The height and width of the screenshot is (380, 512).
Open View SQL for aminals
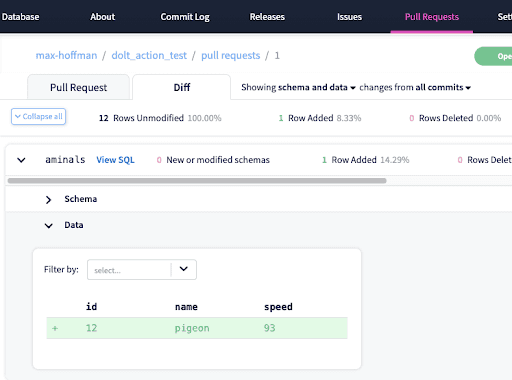[115, 160]
